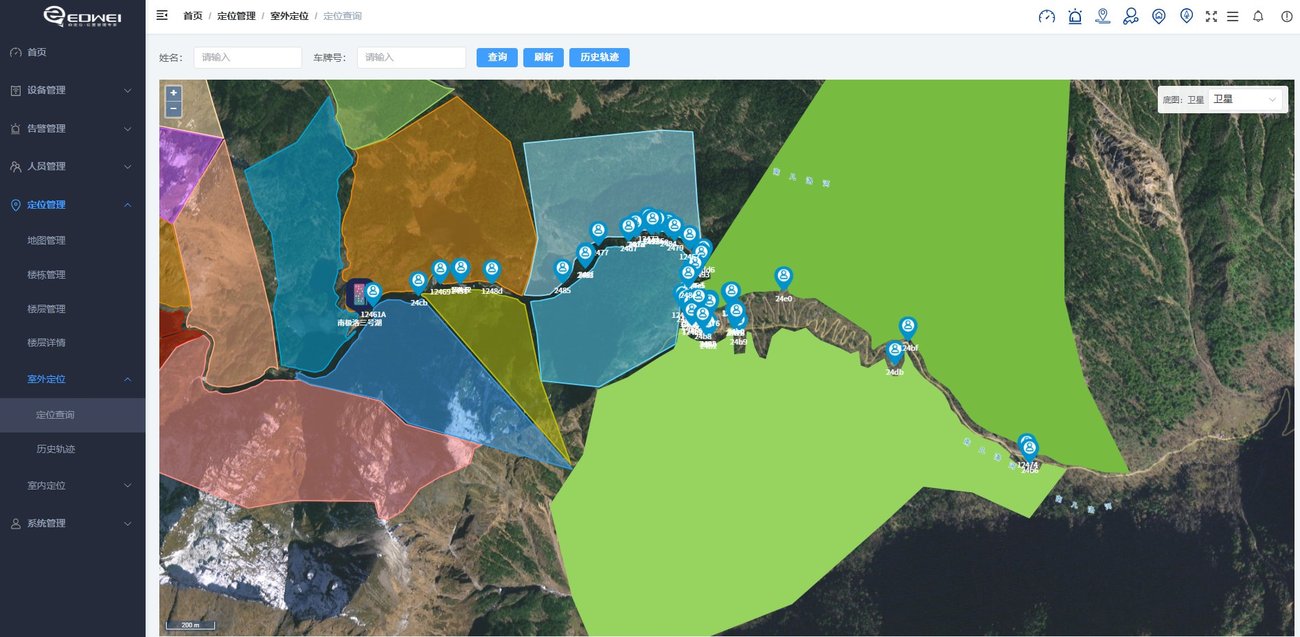Select person marker 1248d on map

coord(491,271)
